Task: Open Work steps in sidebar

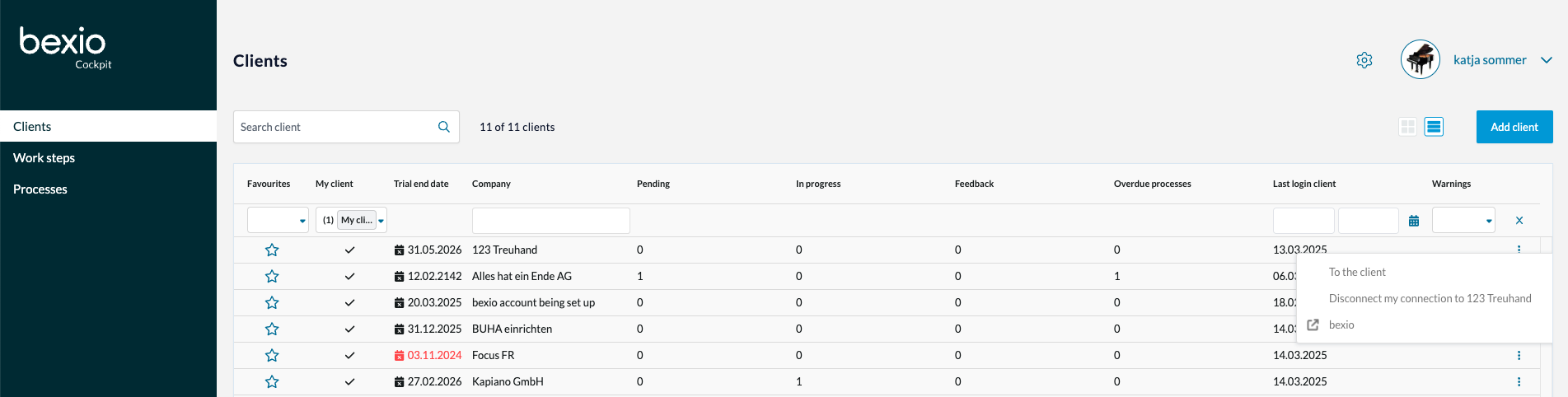Action: 44,158
